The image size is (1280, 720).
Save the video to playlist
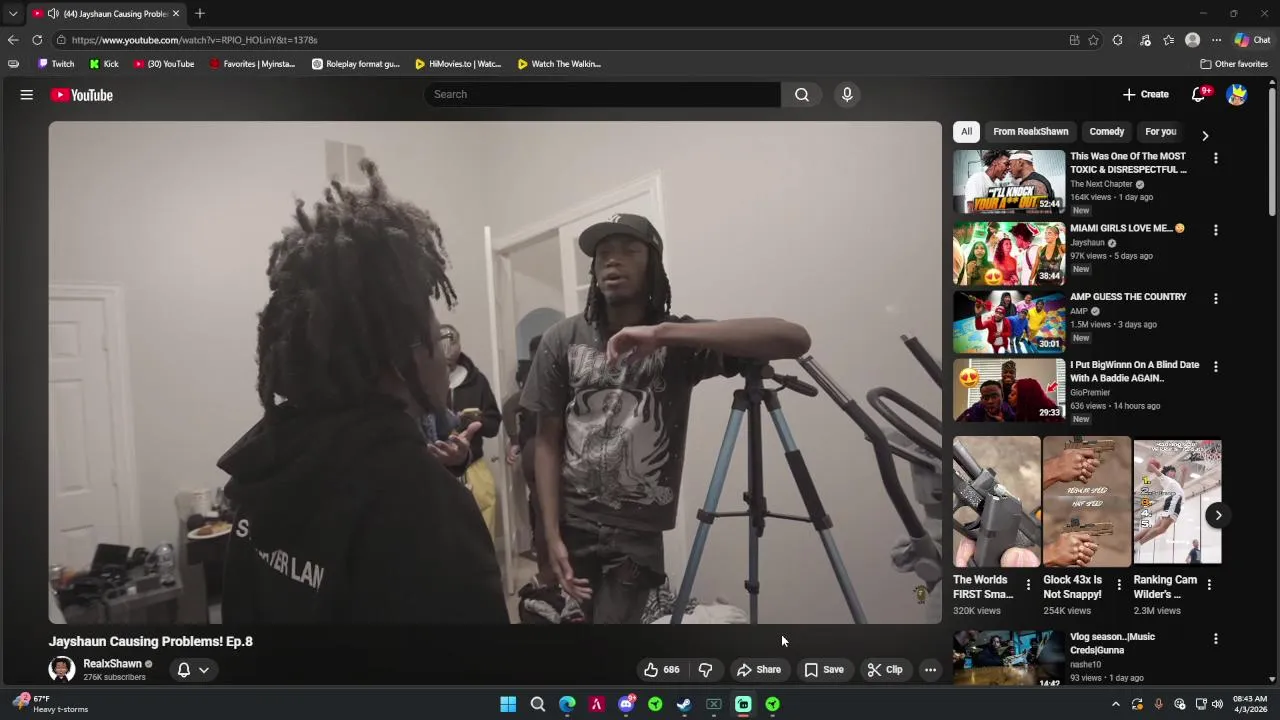pyautogui.click(x=824, y=670)
